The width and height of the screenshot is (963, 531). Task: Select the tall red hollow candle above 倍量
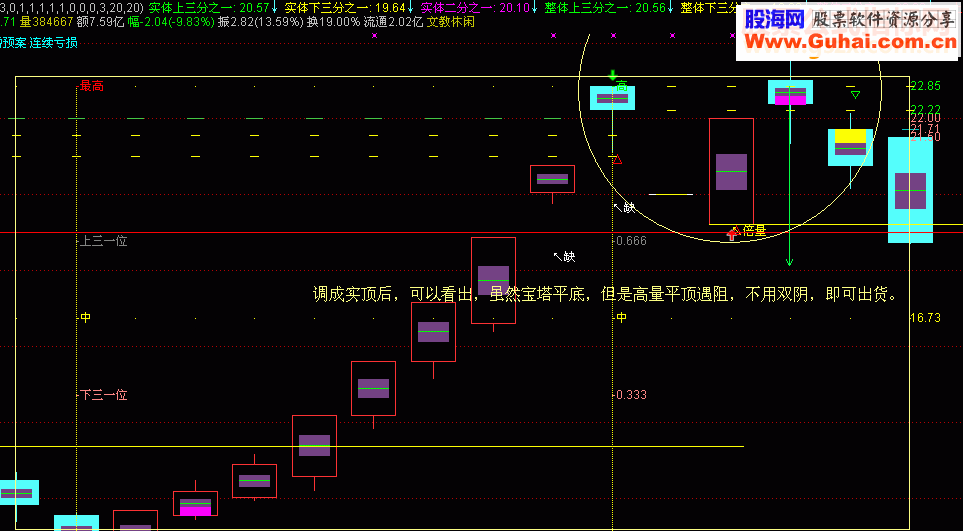[731, 171]
